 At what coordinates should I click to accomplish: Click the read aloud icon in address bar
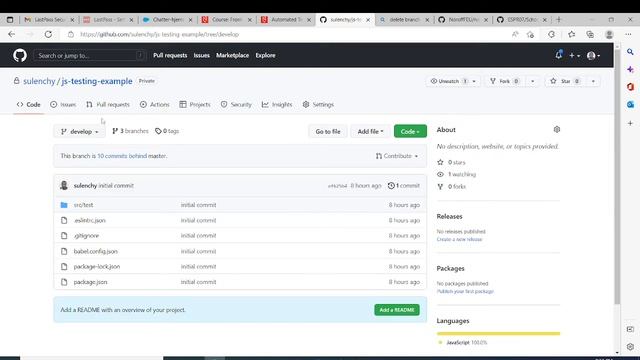[515, 34]
